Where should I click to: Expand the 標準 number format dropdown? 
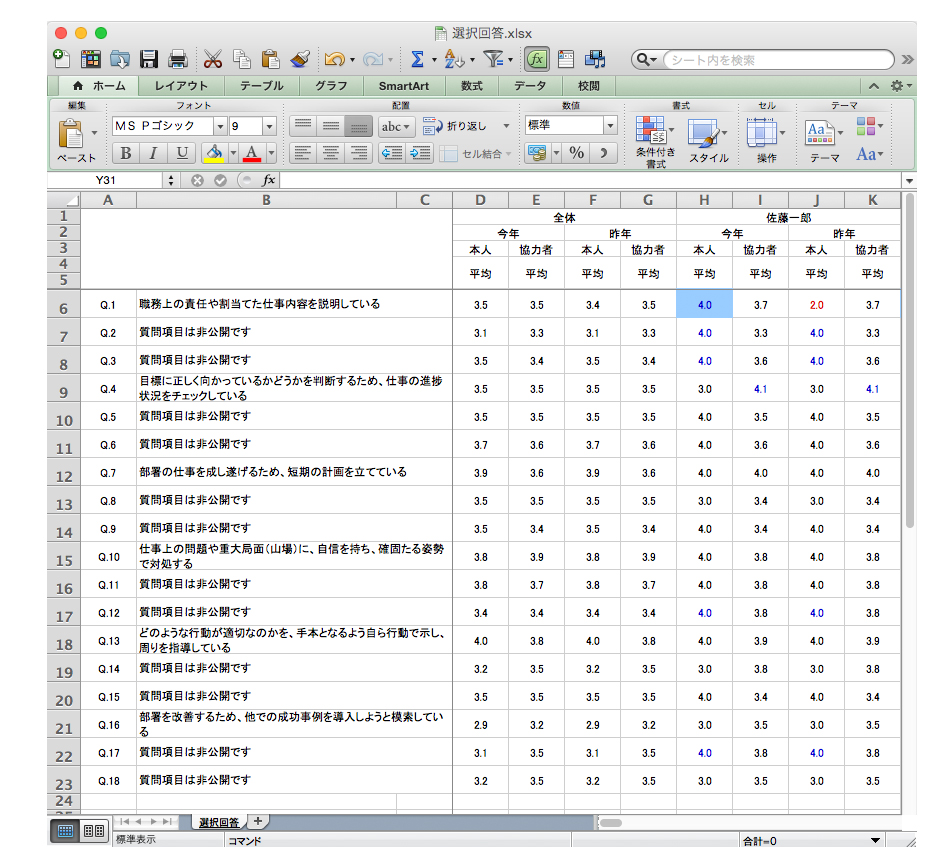[609, 126]
